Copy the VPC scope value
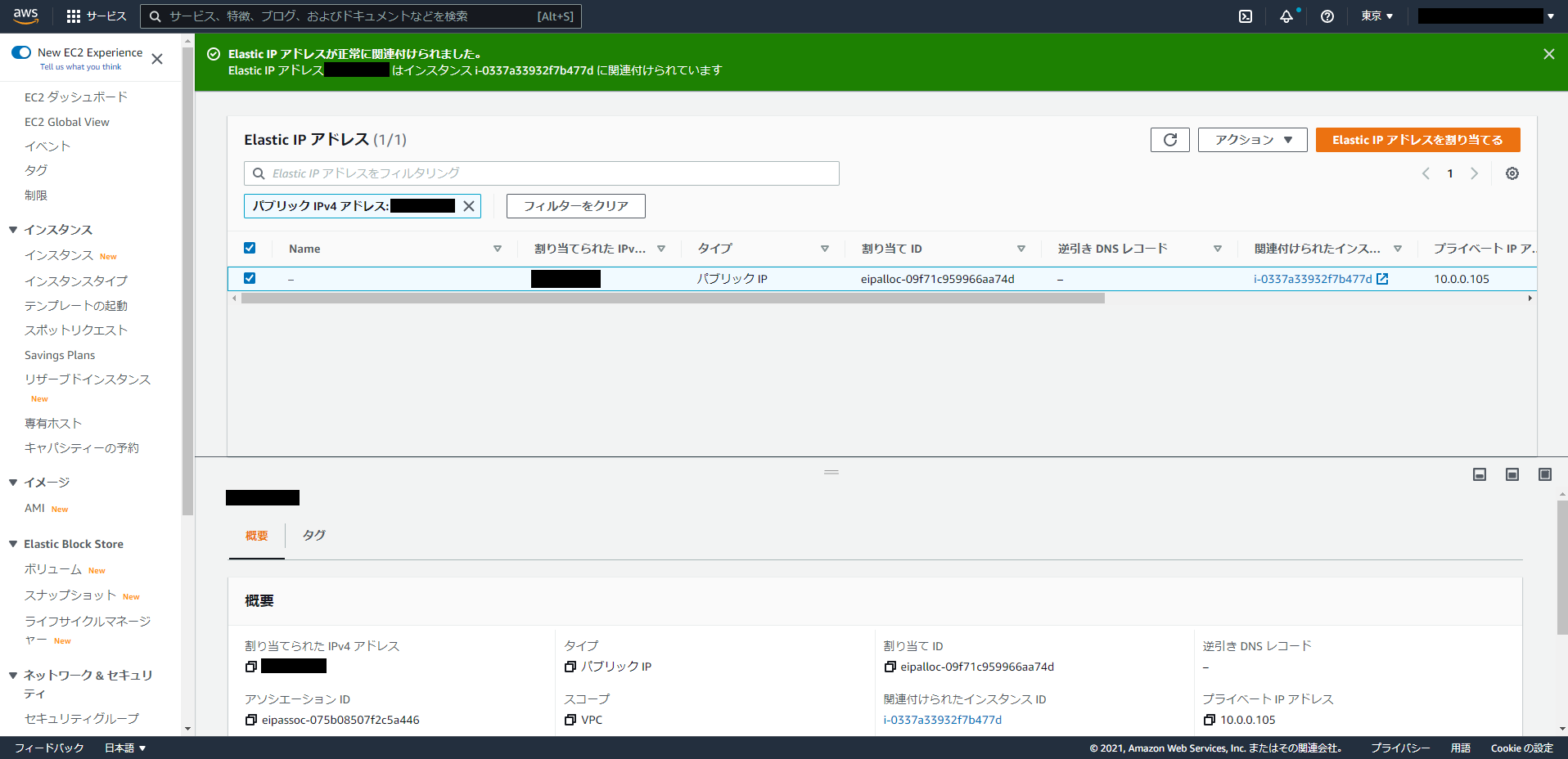The height and width of the screenshot is (759, 1568). pos(570,720)
